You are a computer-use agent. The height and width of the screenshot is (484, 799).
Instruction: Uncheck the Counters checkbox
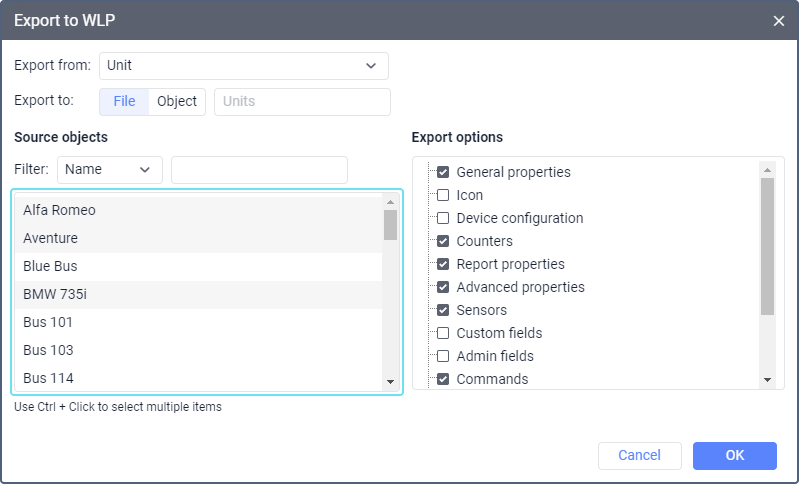click(x=443, y=241)
